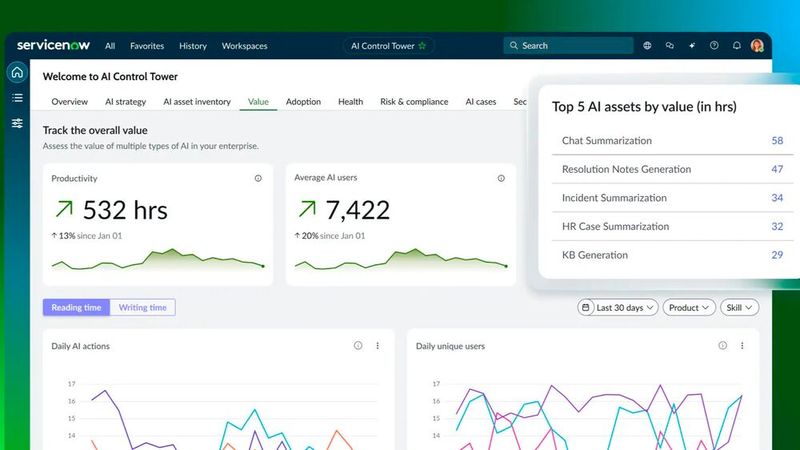800x450 pixels.
Task: Open the Favorites menu
Action: 147,45
